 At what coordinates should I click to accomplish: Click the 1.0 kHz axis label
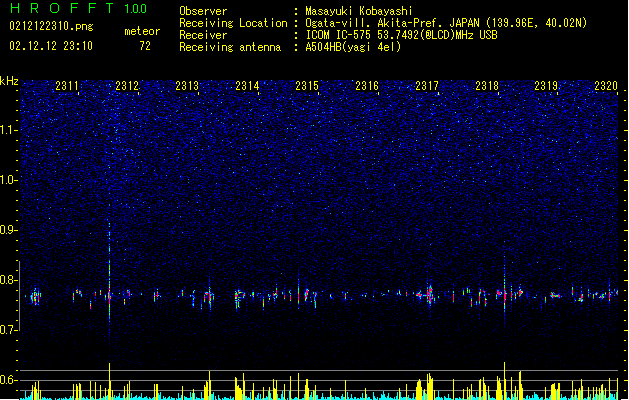coord(8,180)
